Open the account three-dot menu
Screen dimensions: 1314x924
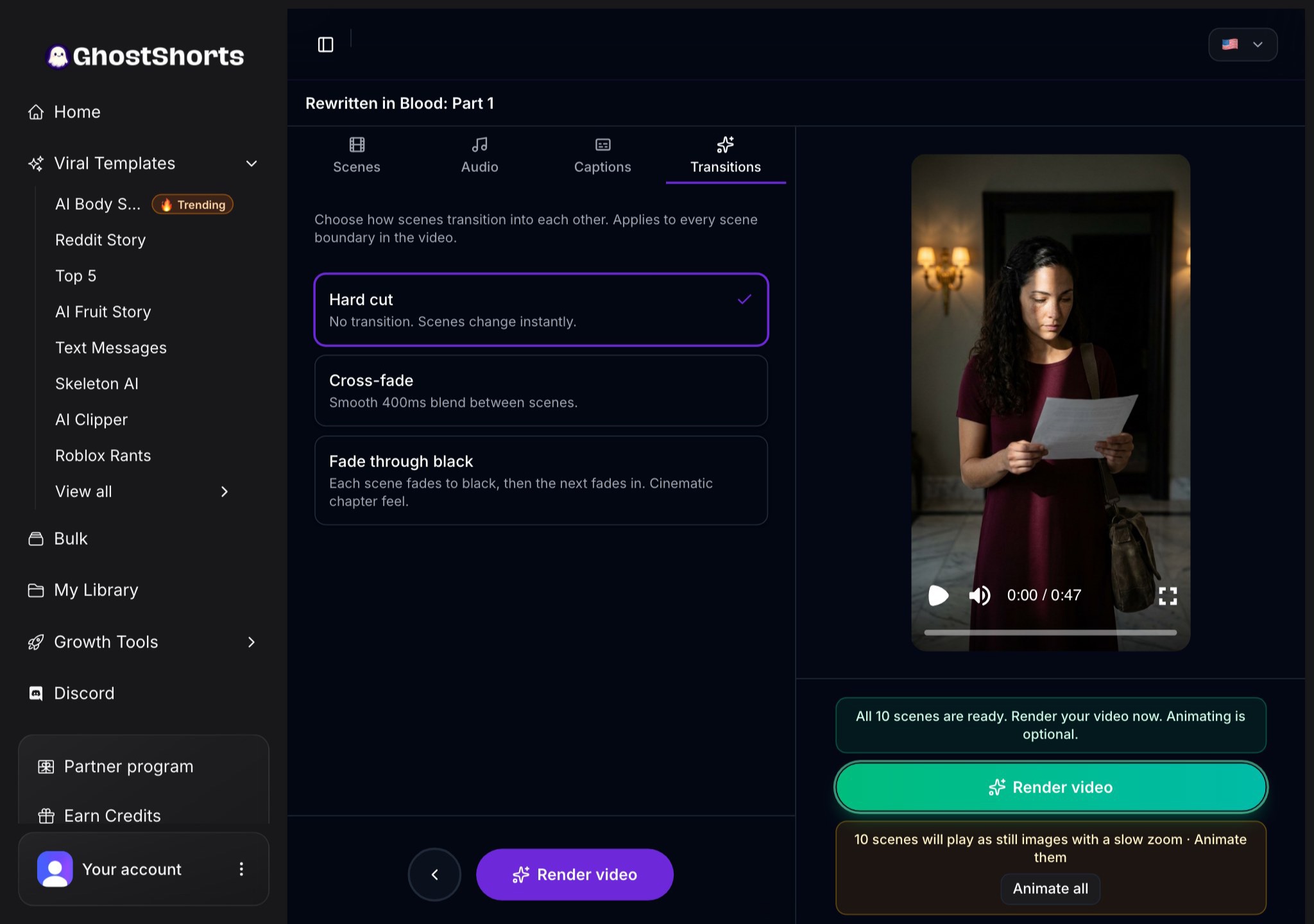point(241,869)
